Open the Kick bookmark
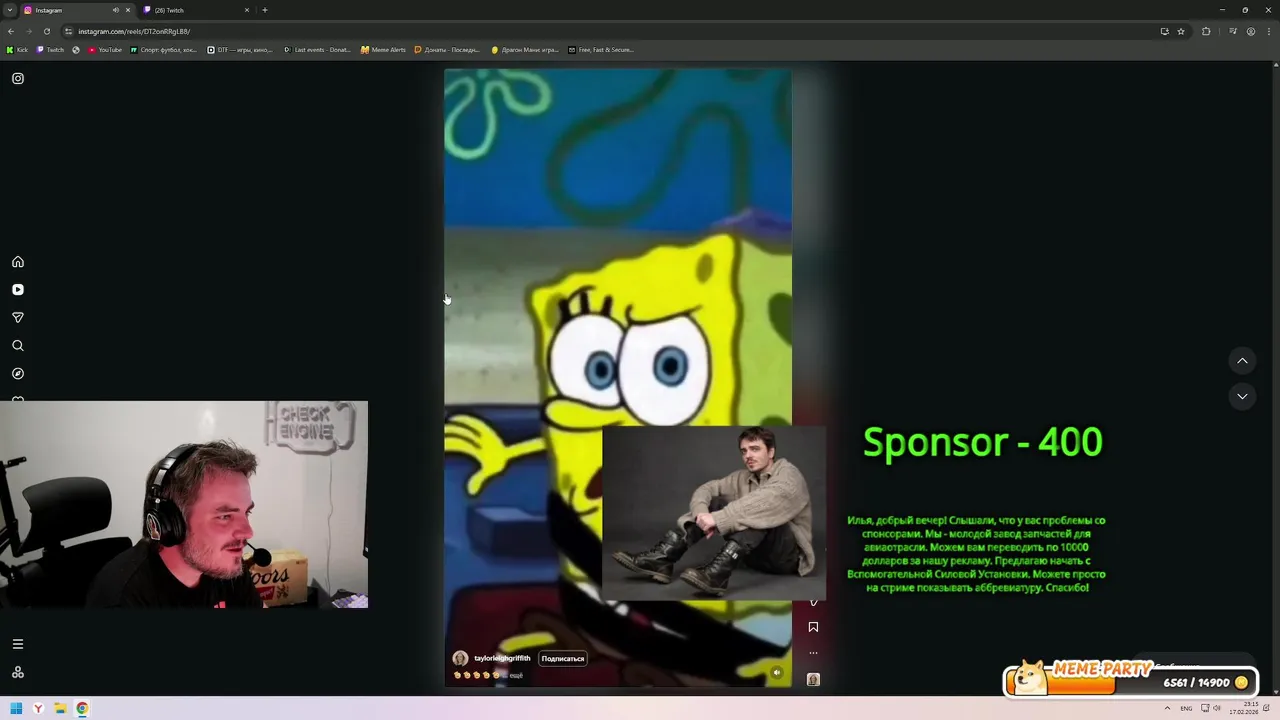This screenshot has width=1280, height=720. coord(17,50)
